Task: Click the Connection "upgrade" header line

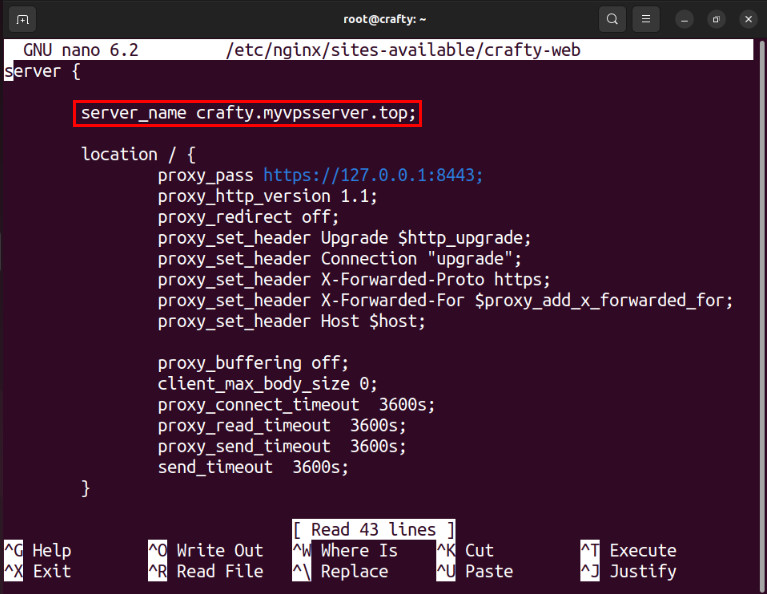Action: coord(339,259)
